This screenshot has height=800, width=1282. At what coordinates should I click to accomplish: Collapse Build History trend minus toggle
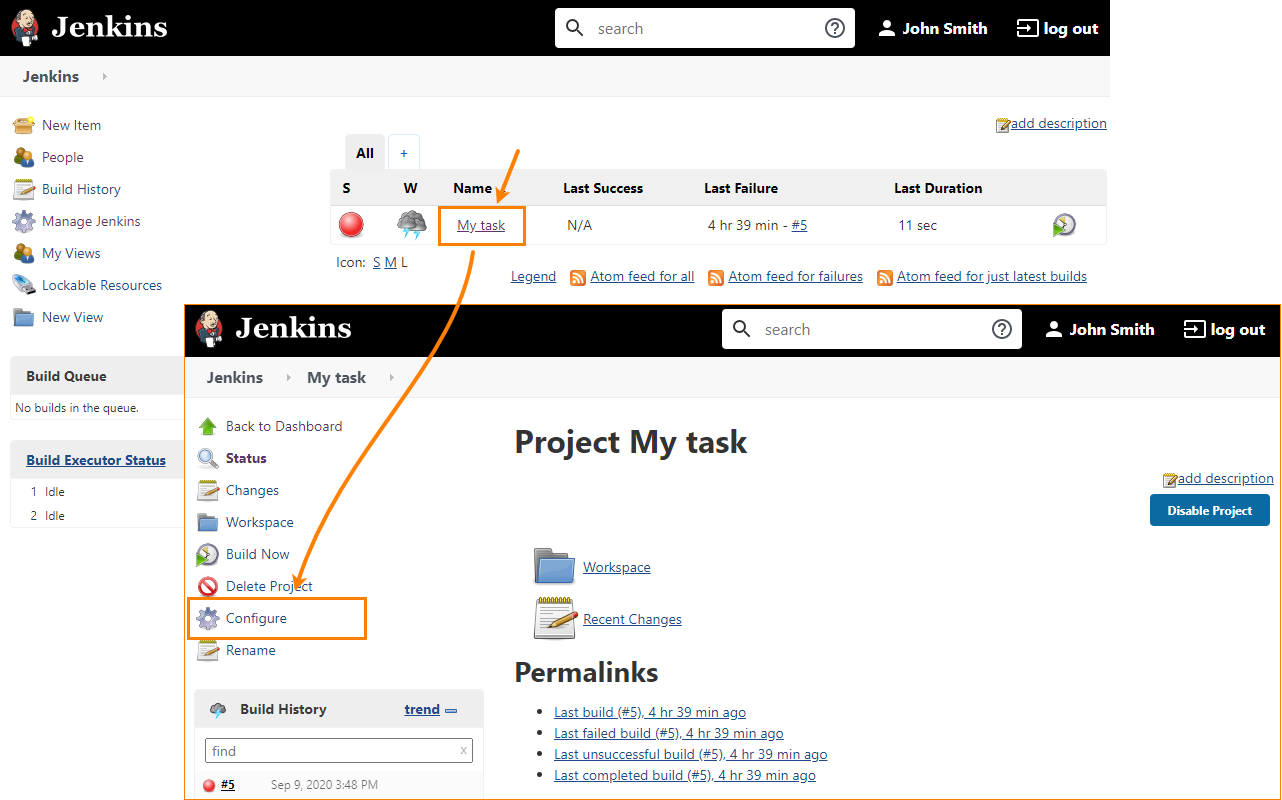pos(451,710)
